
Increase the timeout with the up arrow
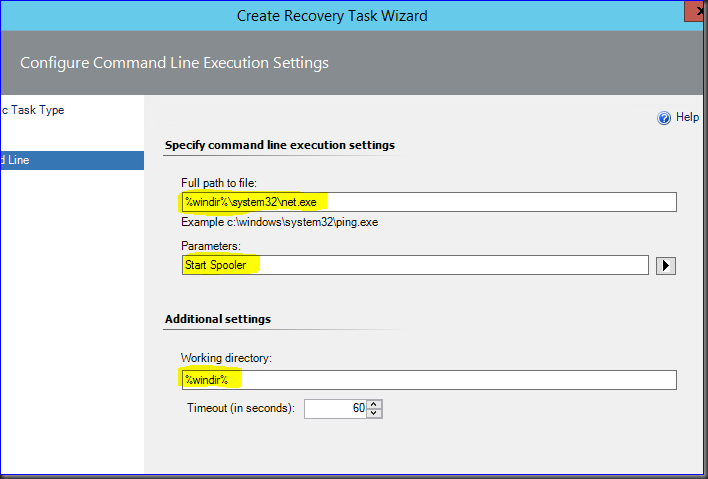[374, 404]
